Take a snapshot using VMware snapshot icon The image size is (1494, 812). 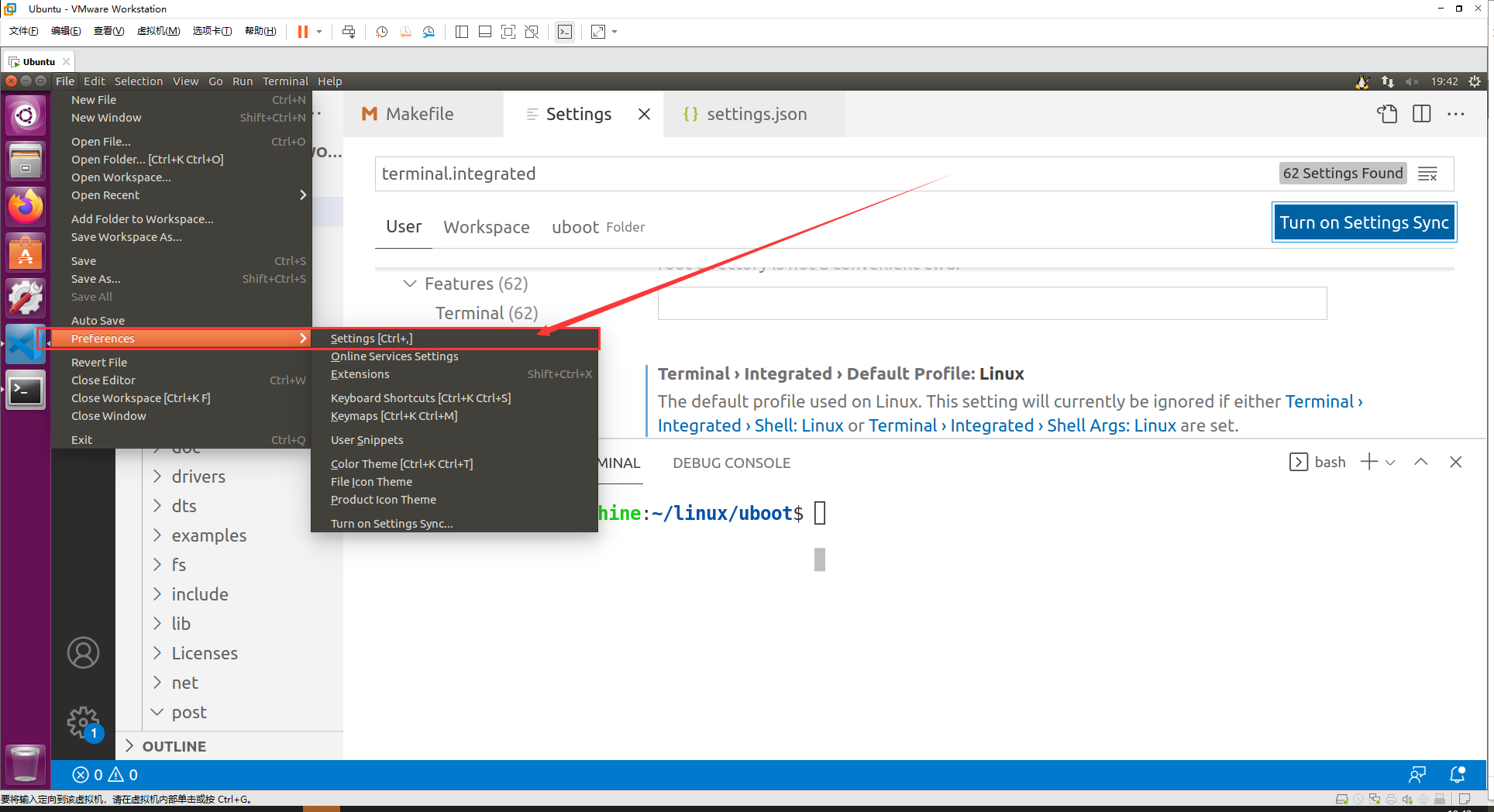[x=380, y=32]
